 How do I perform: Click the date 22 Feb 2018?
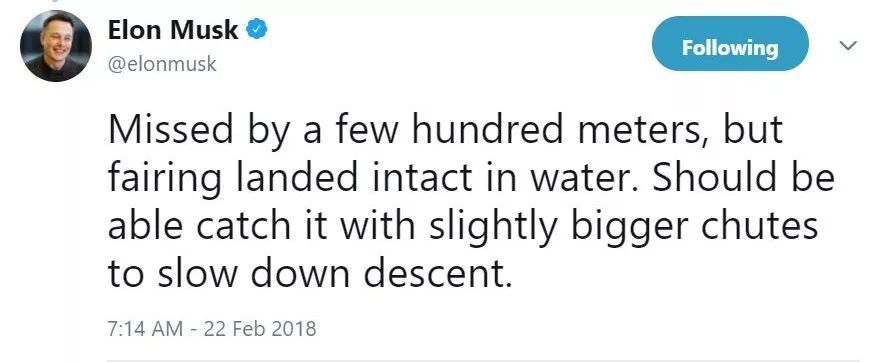[257, 329]
